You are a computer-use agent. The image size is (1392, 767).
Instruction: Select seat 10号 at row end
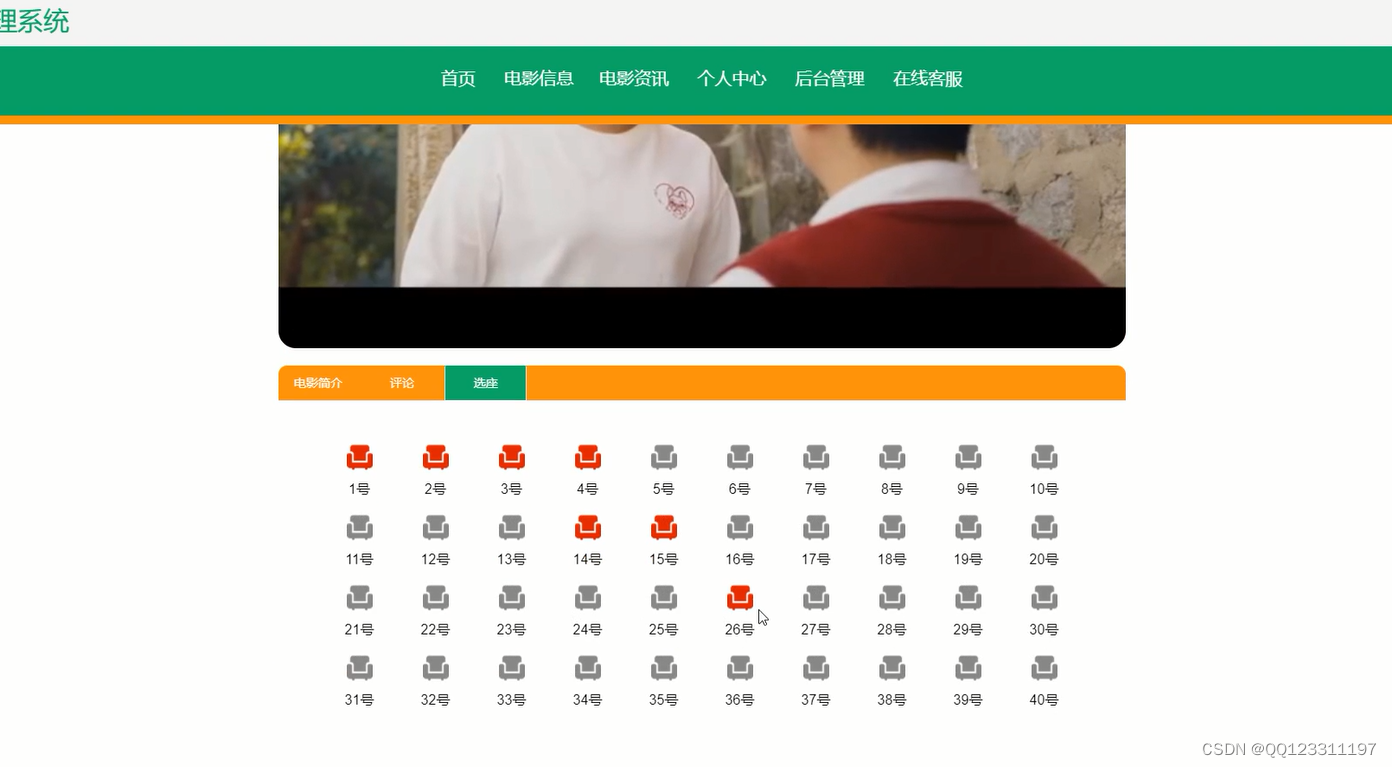pyautogui.click(x=1044, y=457)
